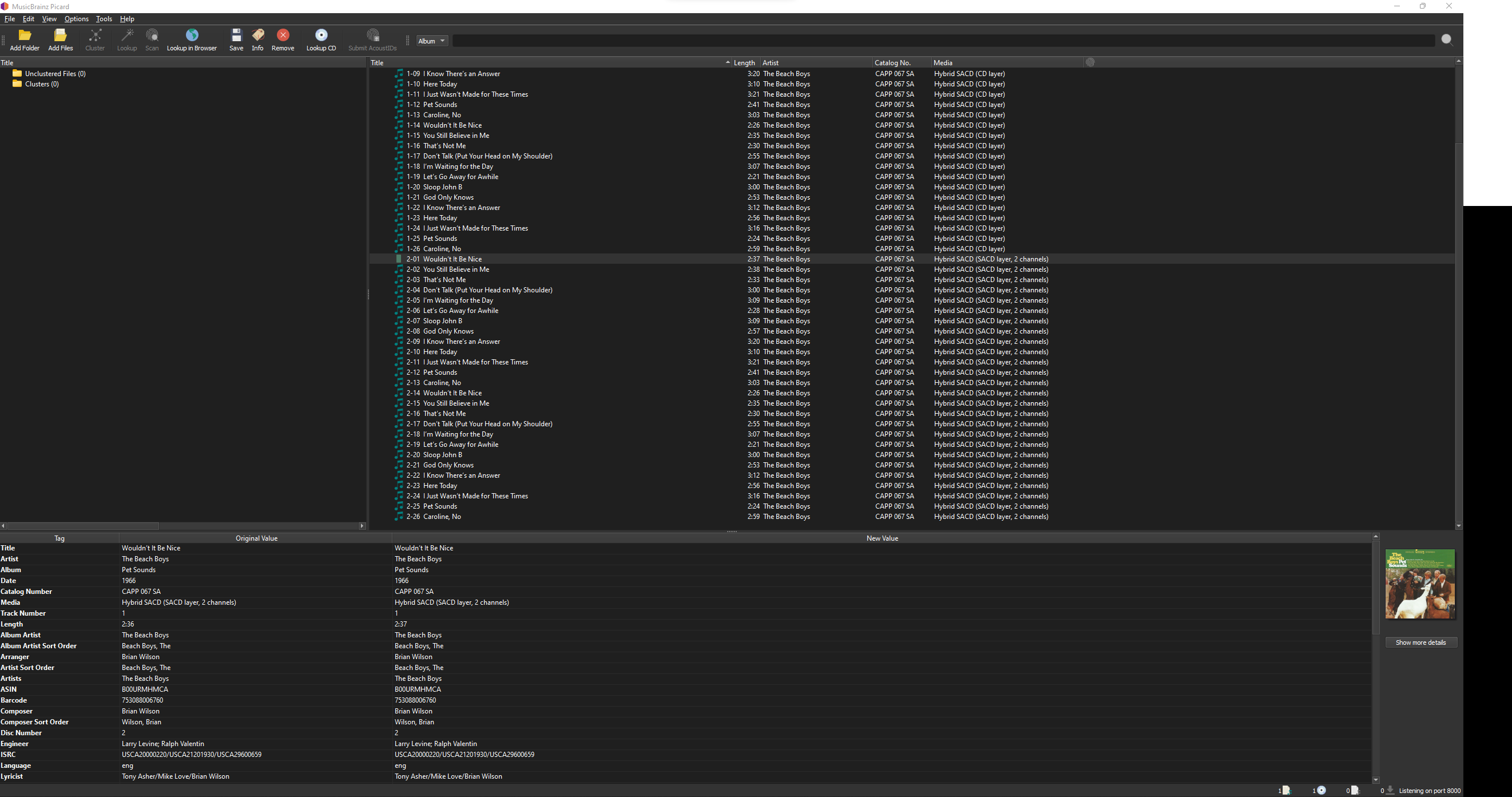Select Clusters (0) tree item

[42, 84]
